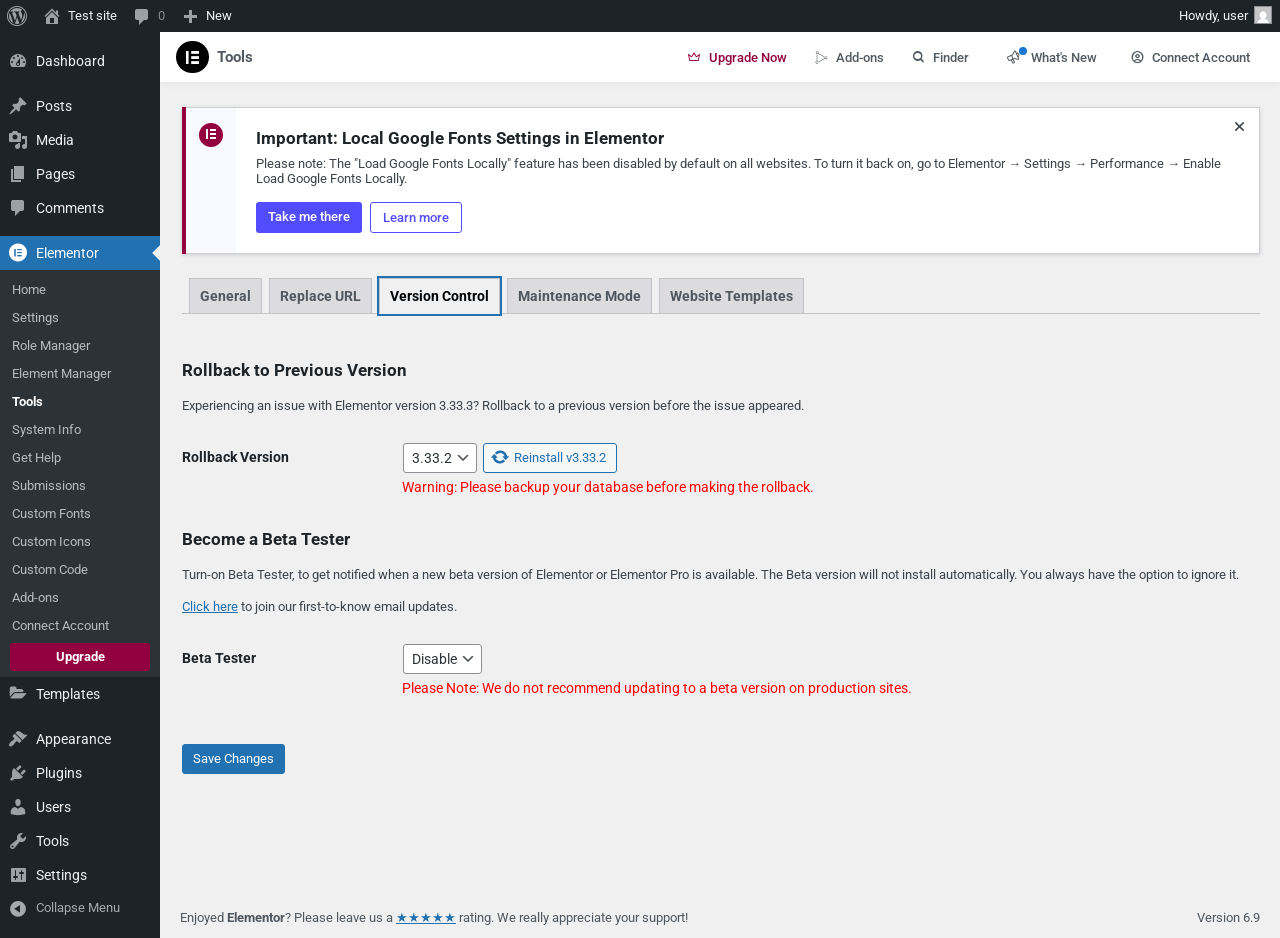Open System Info in Elementor submenu

(x=46, y=429)
